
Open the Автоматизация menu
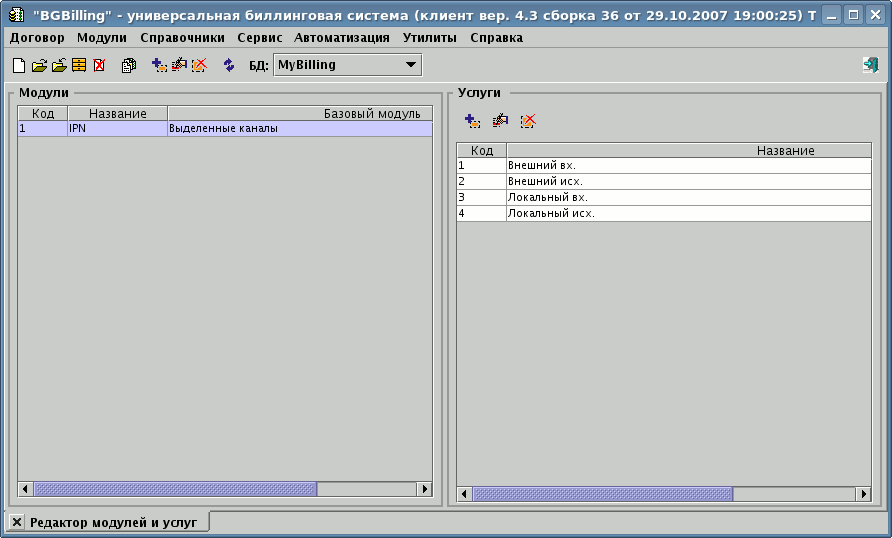(342, 38)
